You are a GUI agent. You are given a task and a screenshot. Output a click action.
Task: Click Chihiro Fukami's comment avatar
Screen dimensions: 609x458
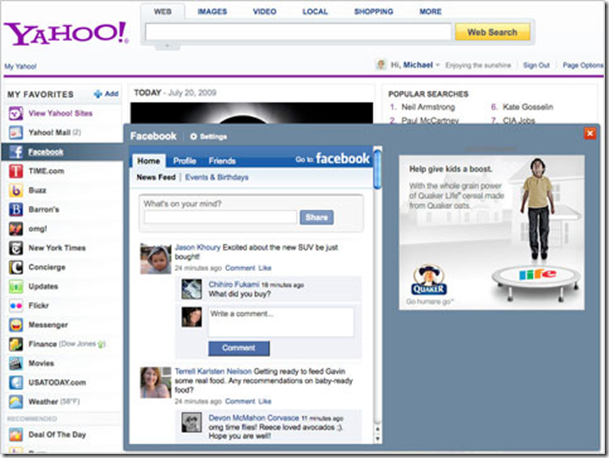pos(192,289)
